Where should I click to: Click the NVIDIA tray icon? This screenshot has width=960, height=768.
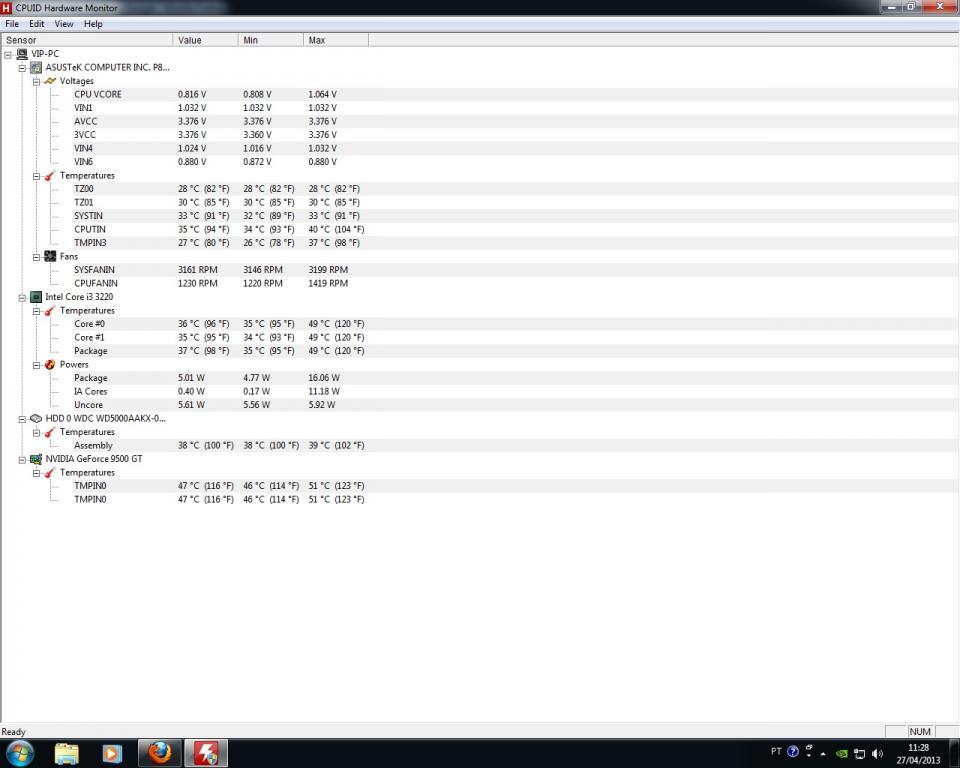(x=842, y=754)
